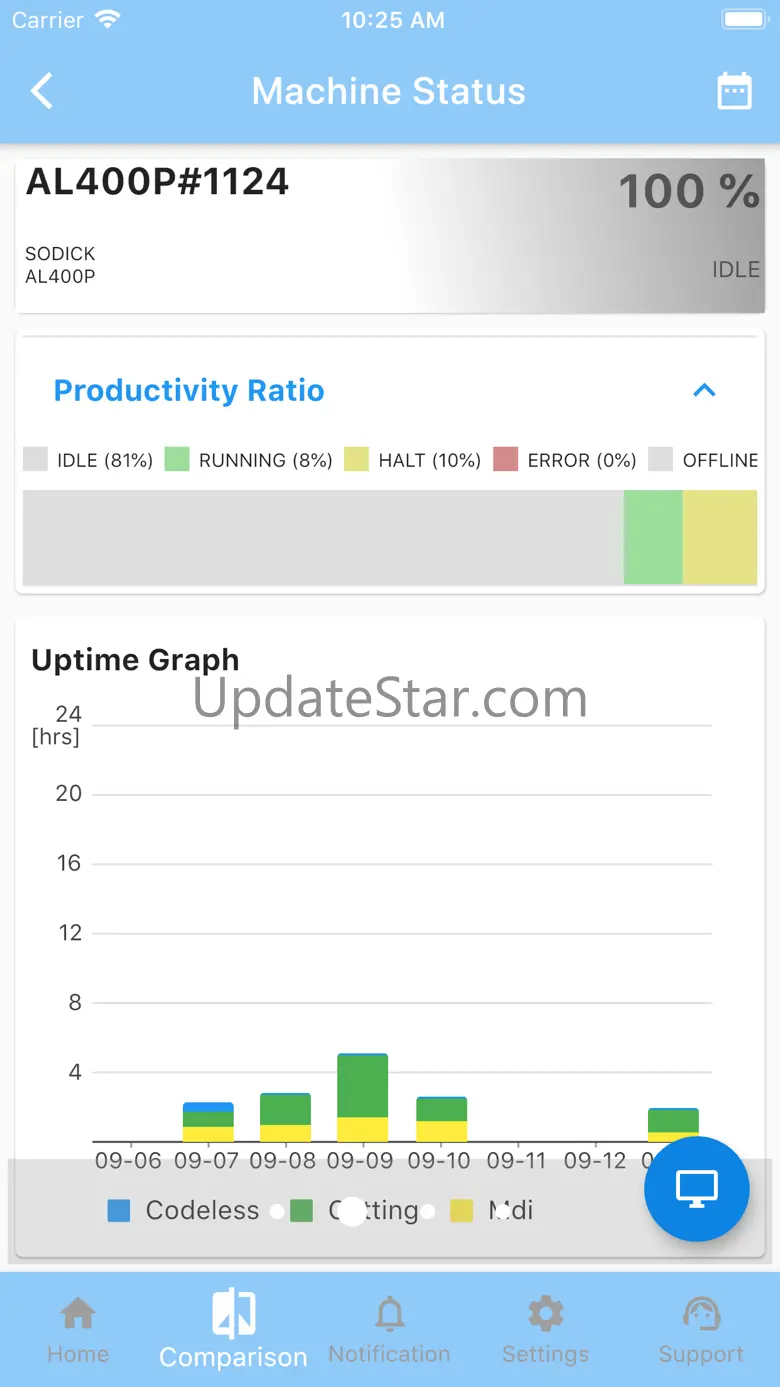The height and width of the screenshot is (1387, 780).
Task: Click the yellow HALT segment of ratio bar
Action: tap(720, 537)
